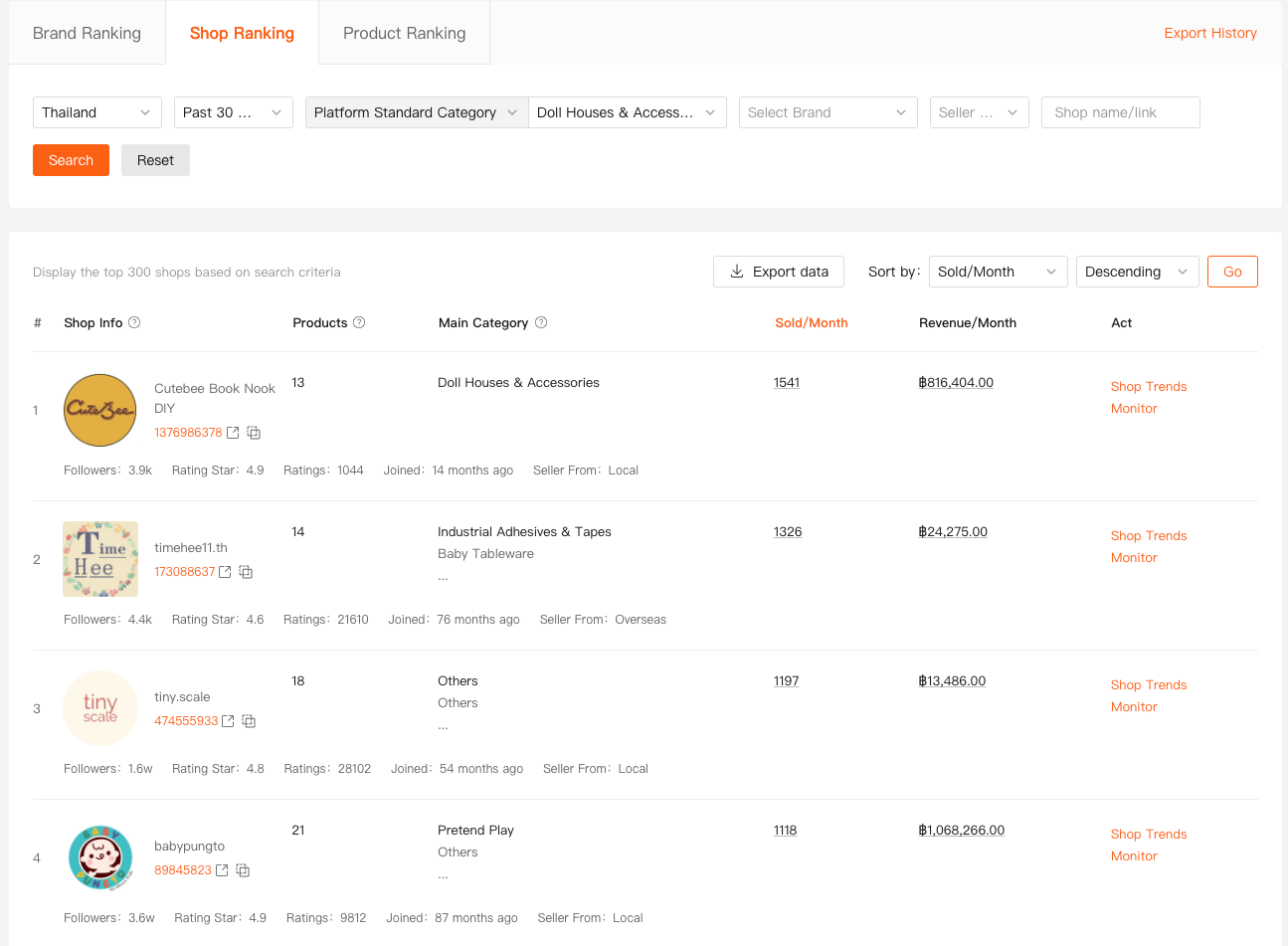Open the Thailand country dropdown

point(96,112)
